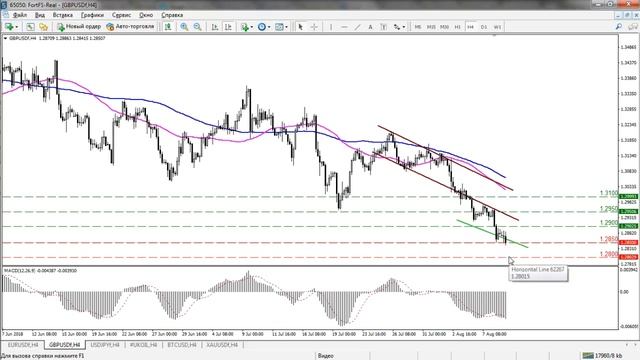Select the trendline drawing tool
This screenshot has width=640, height=360.
coord(358,27)
